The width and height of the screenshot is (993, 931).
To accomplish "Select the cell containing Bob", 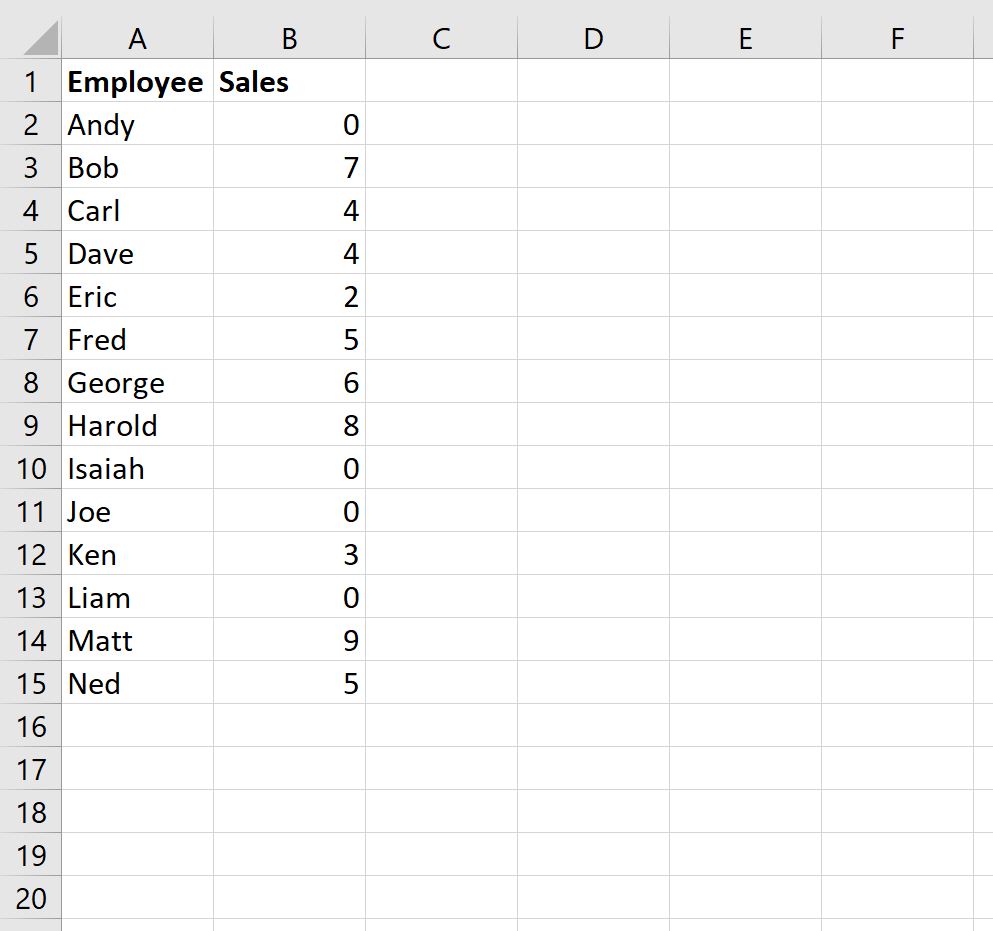I will pyautogui.click(x=137, y=168).
